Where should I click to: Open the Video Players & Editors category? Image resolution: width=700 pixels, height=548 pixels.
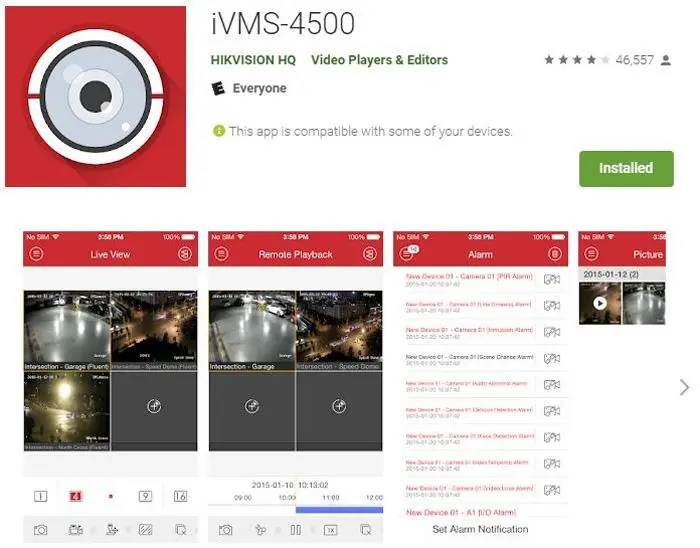(x=379, y=60)
